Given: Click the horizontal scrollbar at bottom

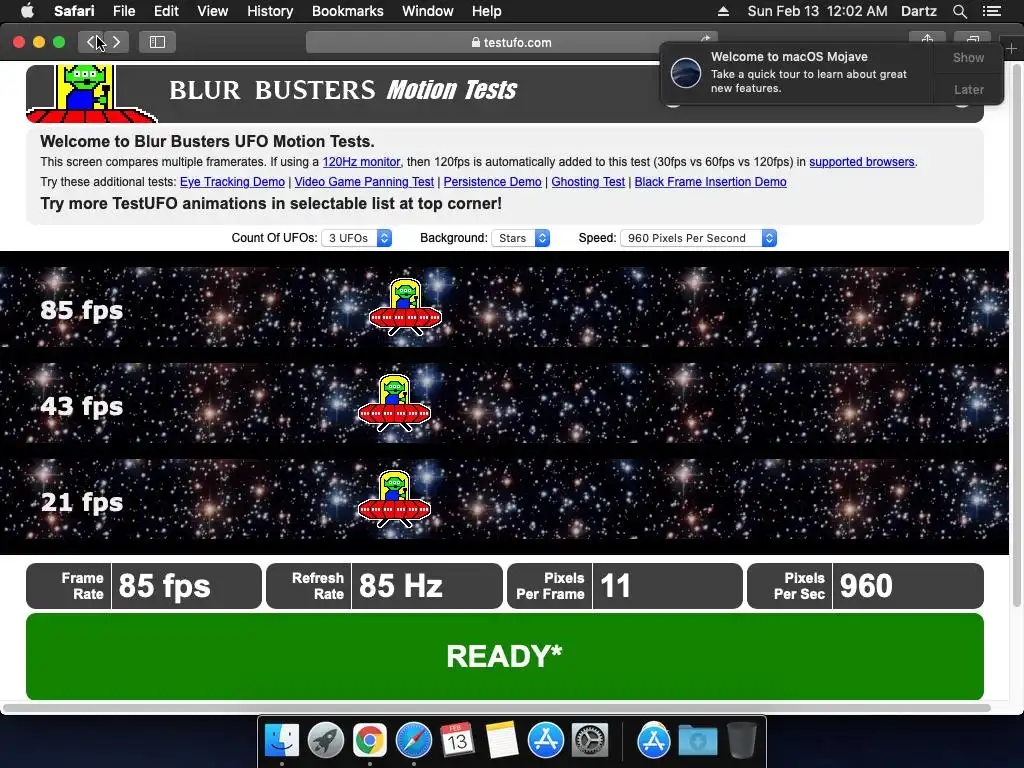Looking at the screenshot, I should coord(496,708).
